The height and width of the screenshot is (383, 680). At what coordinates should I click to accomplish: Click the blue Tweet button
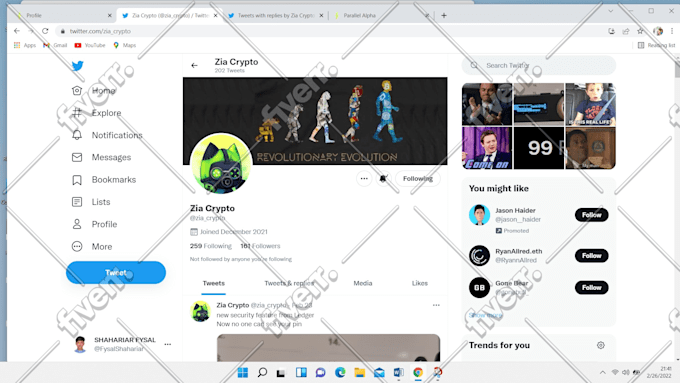(x=116, y=272)
